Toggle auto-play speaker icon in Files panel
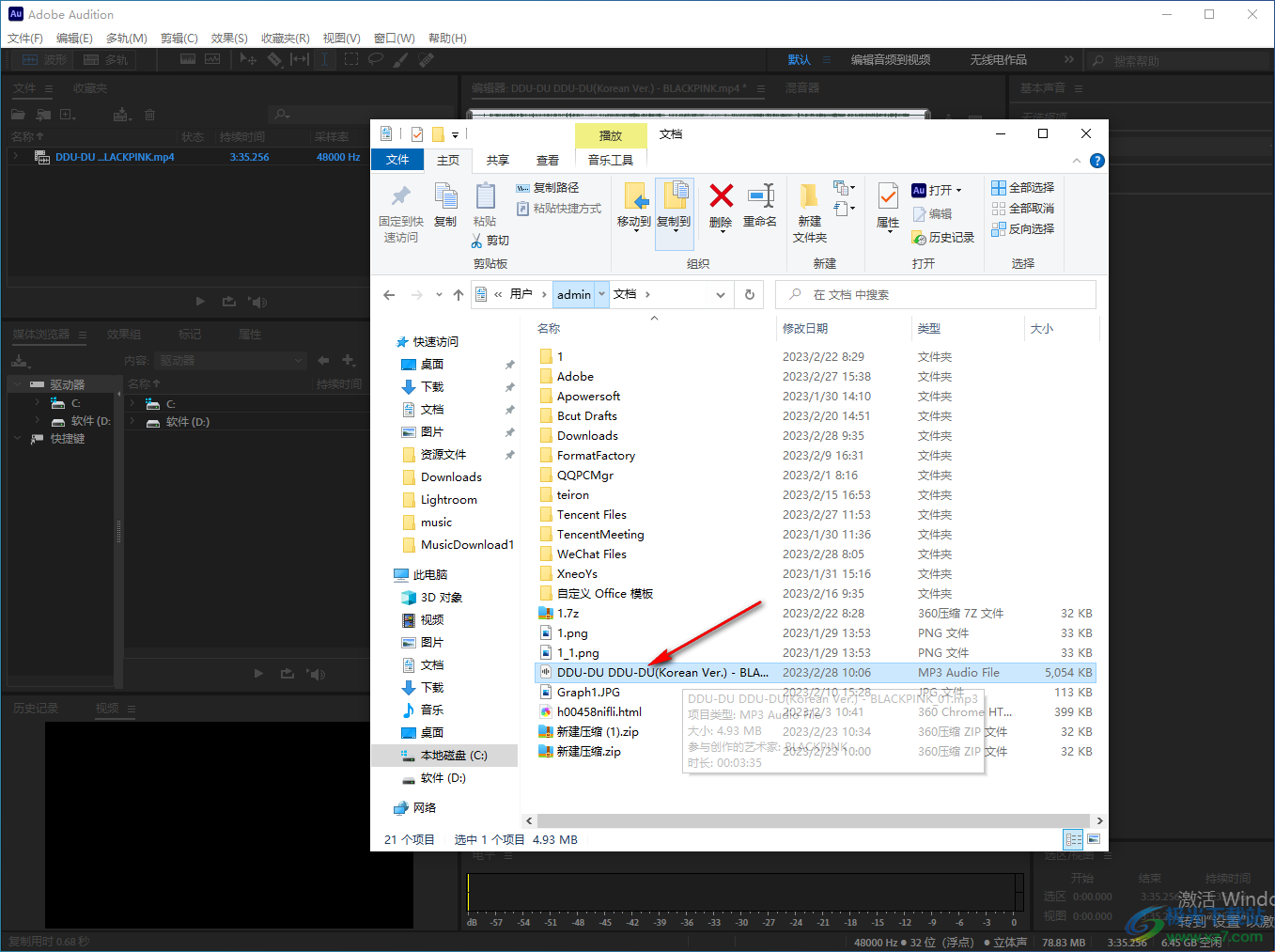Image resolution: width=1275 pixels, height=952 pixels. 257,302
